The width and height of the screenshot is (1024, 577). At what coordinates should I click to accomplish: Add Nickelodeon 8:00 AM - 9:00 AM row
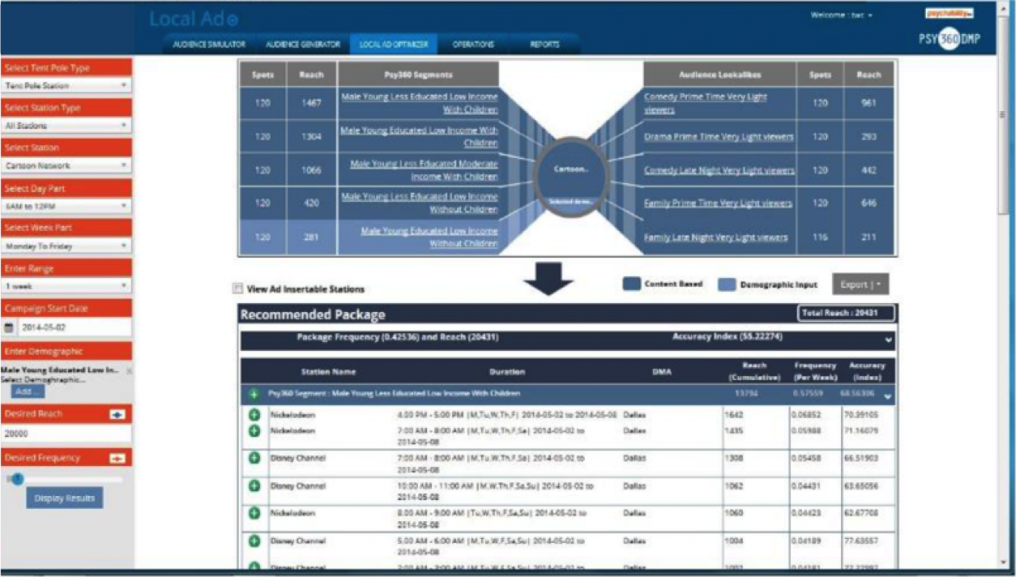tap(254, 514)
